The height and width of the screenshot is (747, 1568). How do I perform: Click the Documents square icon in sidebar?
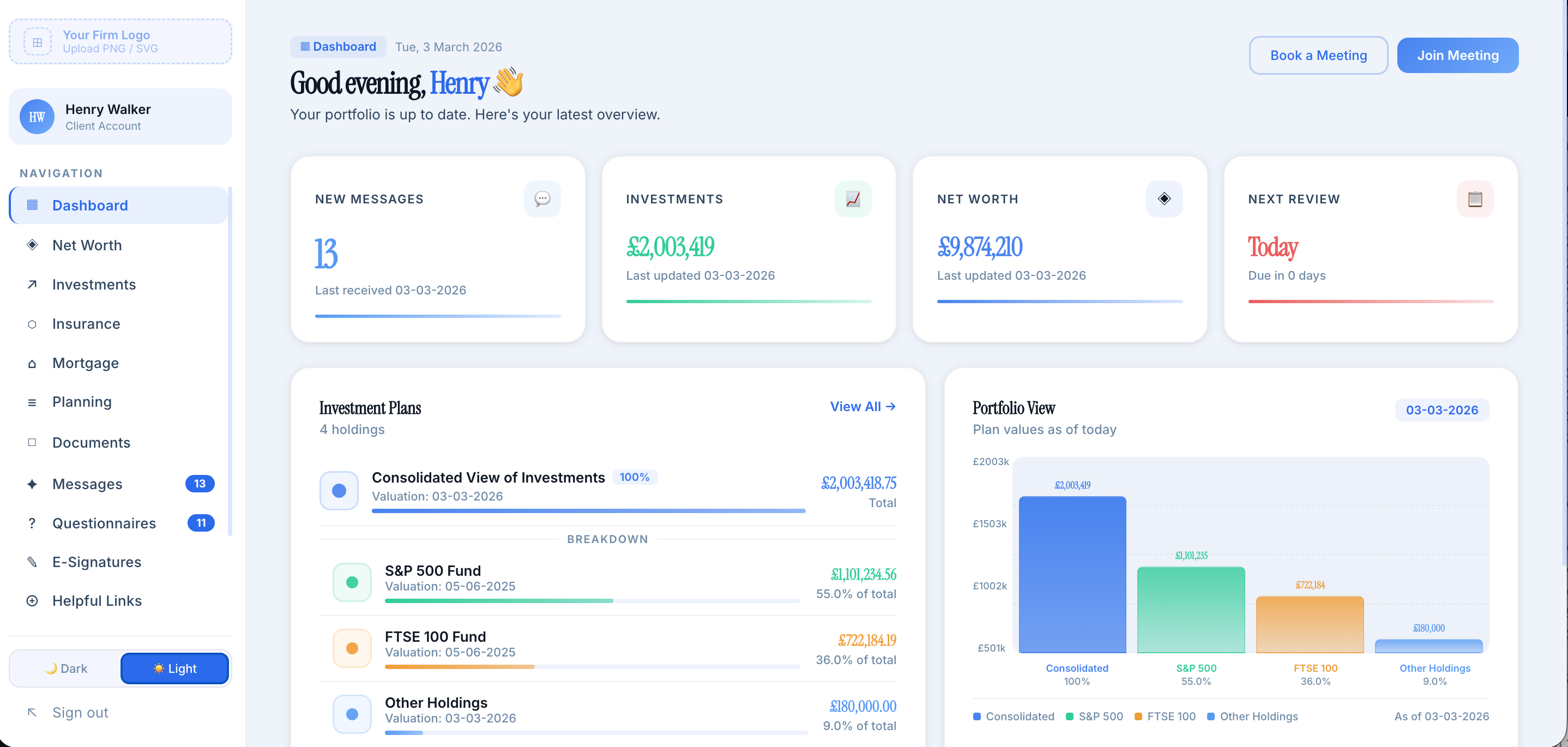pyautogui.click(x=32, y=443)
